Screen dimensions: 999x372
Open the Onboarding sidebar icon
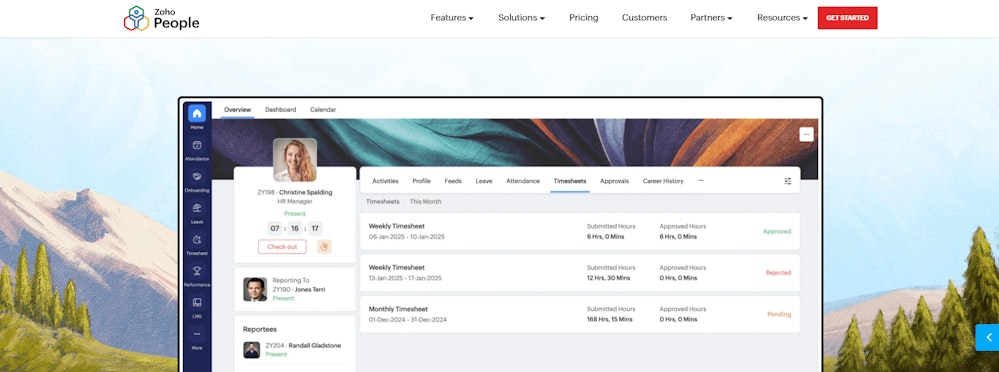pos(197,176)
